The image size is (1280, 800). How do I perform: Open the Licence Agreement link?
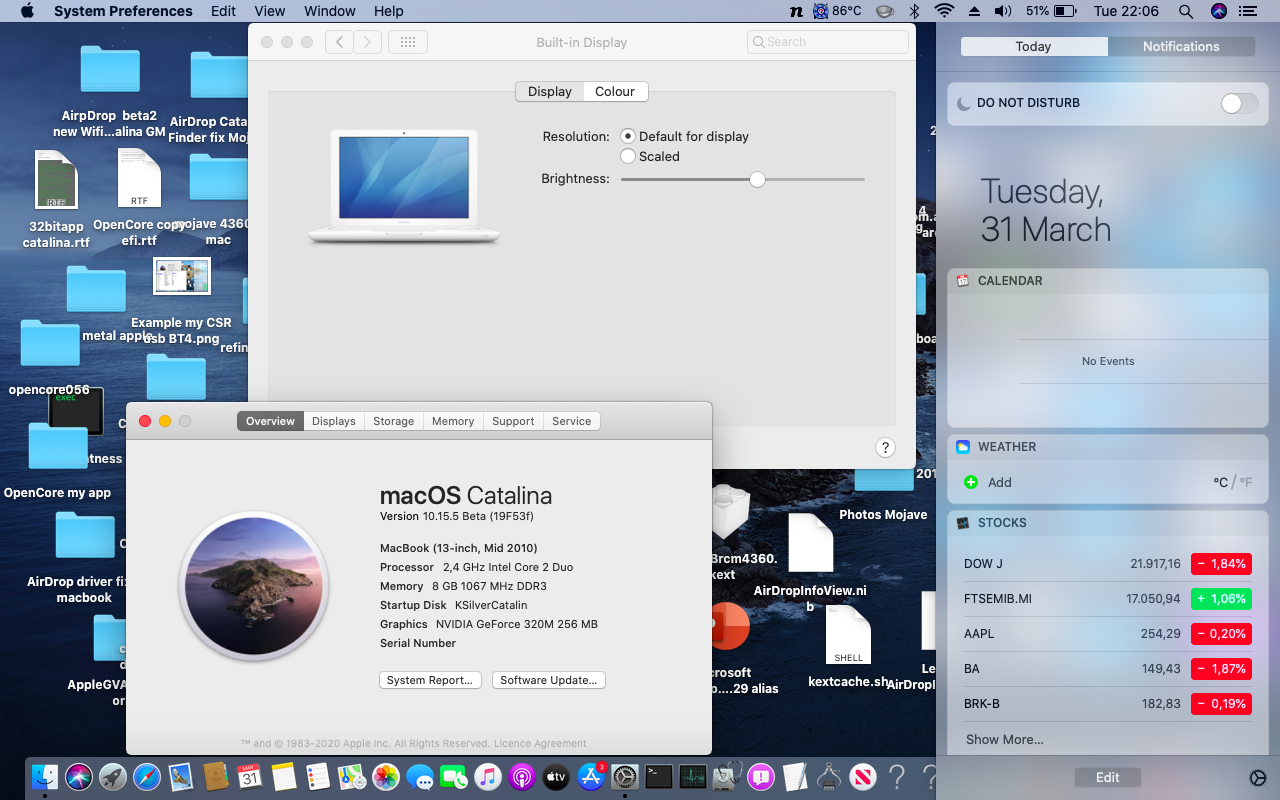(540, 743)
